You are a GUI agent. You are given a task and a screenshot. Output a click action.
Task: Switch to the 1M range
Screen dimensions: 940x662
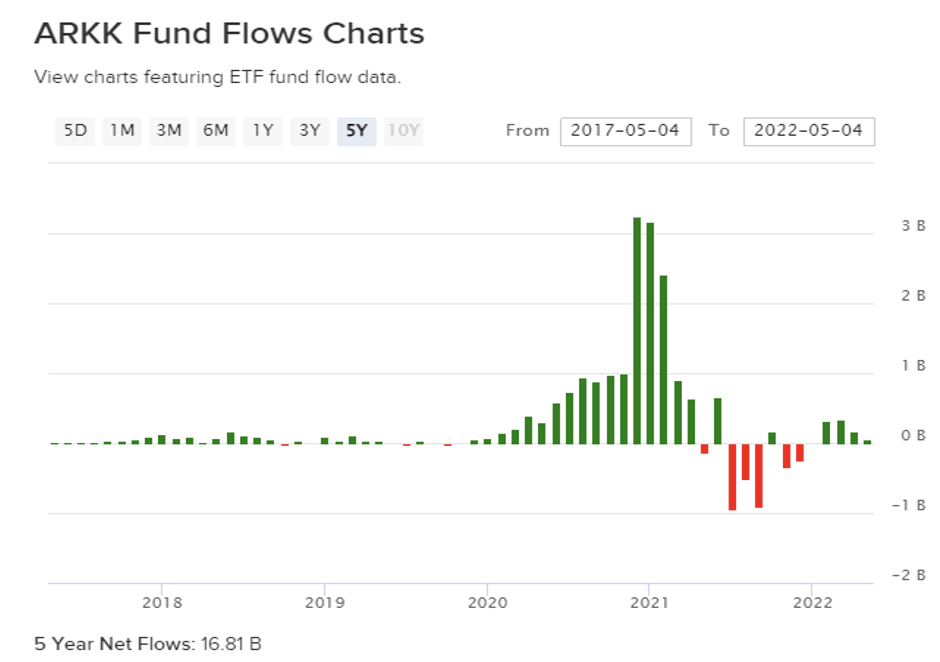point(122,130)
